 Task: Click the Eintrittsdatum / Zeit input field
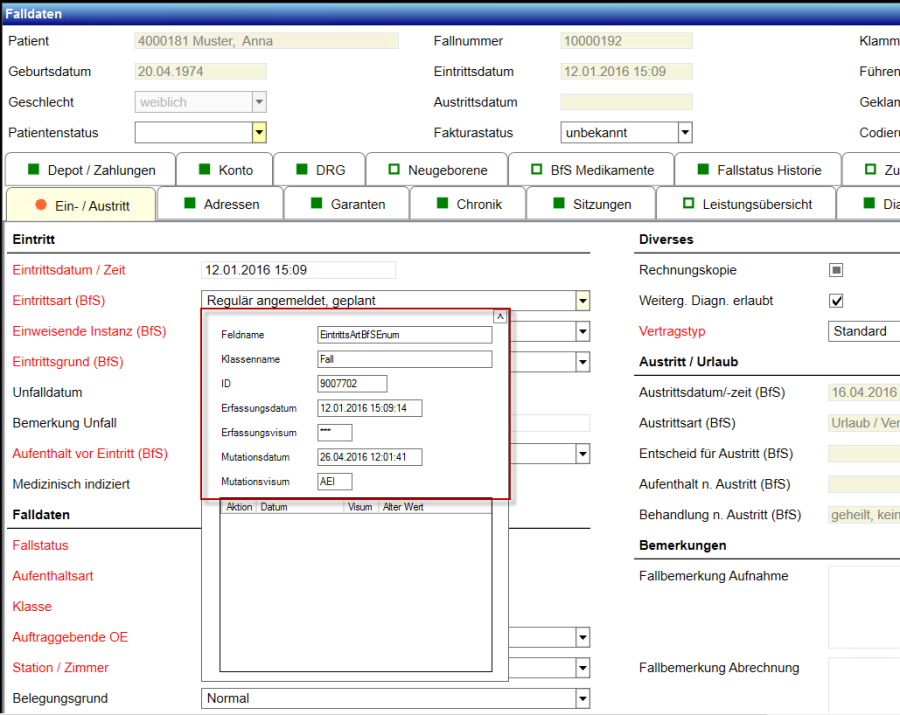click(x=298, y=270)
